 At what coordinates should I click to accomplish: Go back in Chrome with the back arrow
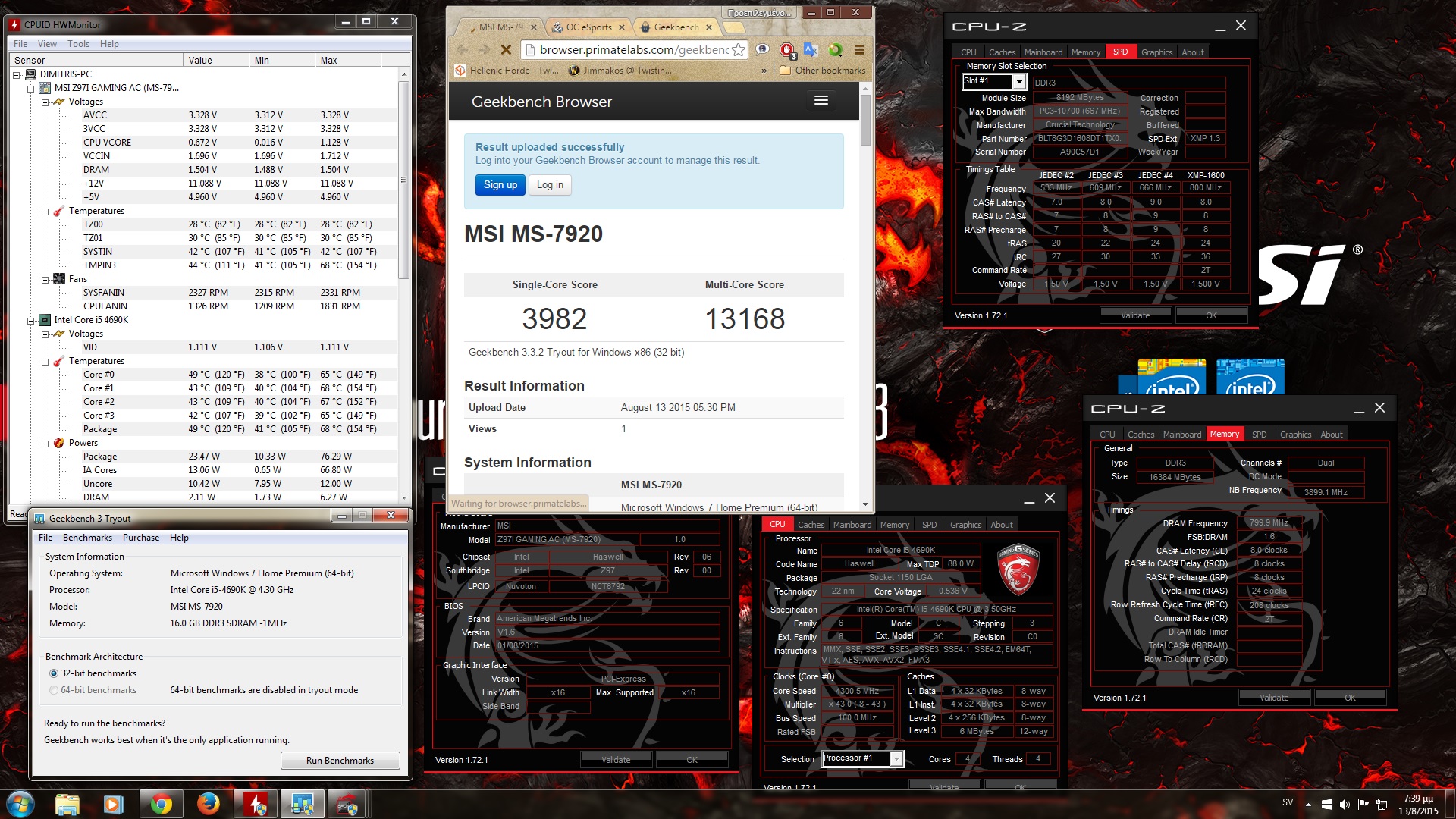tap(462, 49)
